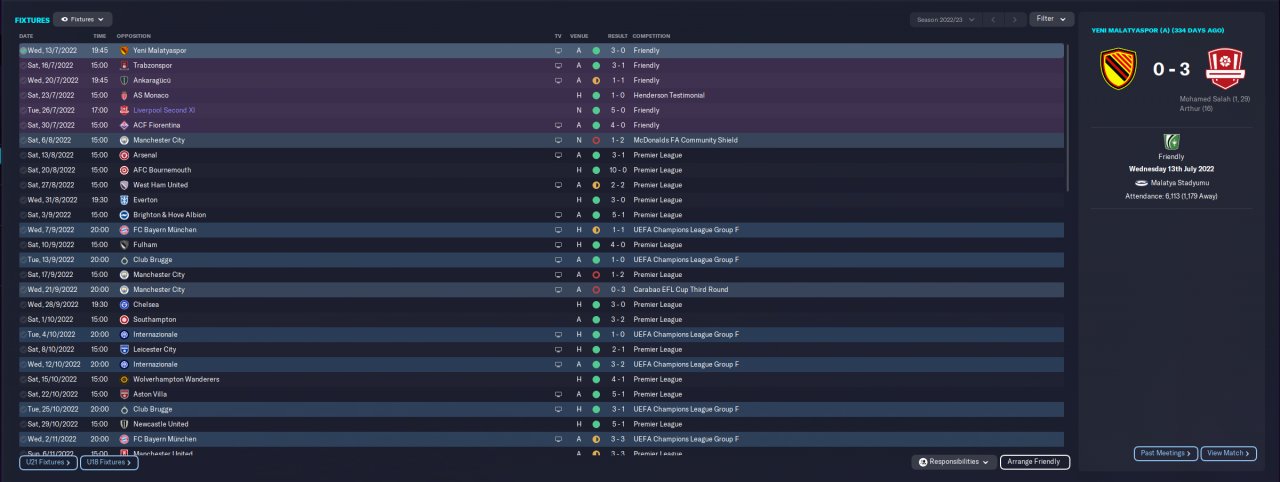Toggle the selection circle for Everton fixture
This screenshot has height=482, width=1280.
23,200
